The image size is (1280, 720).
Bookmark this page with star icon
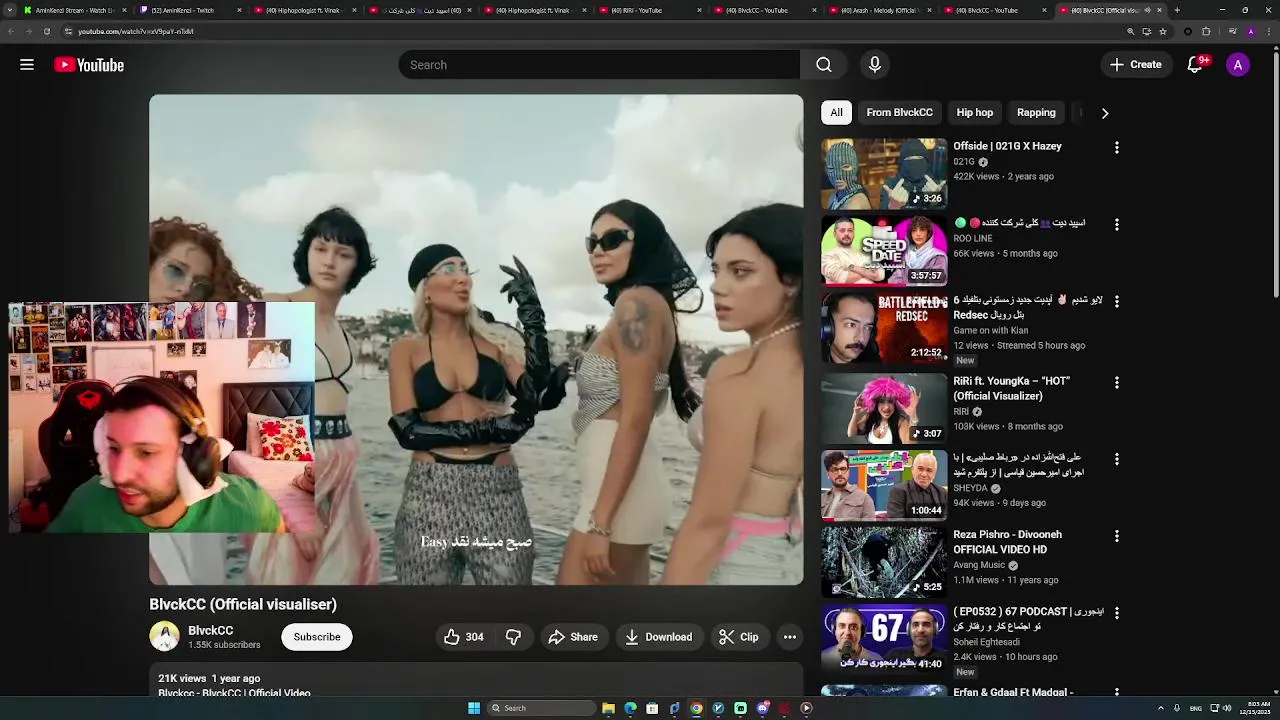[1162, 31]
